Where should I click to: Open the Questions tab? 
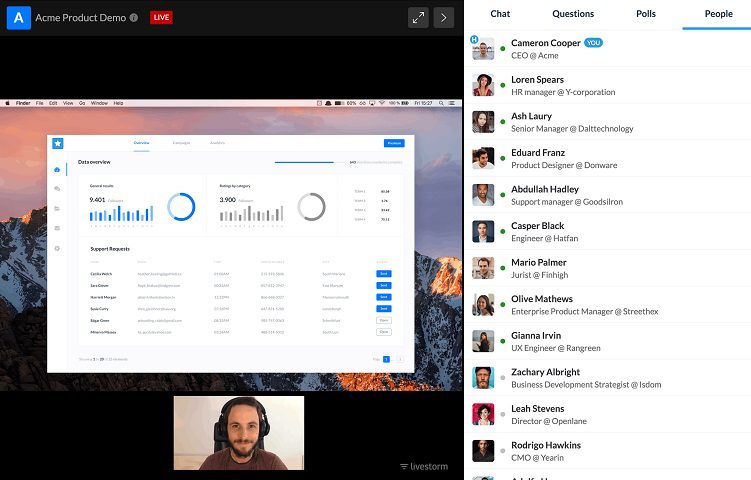click(x=573, y=14)
